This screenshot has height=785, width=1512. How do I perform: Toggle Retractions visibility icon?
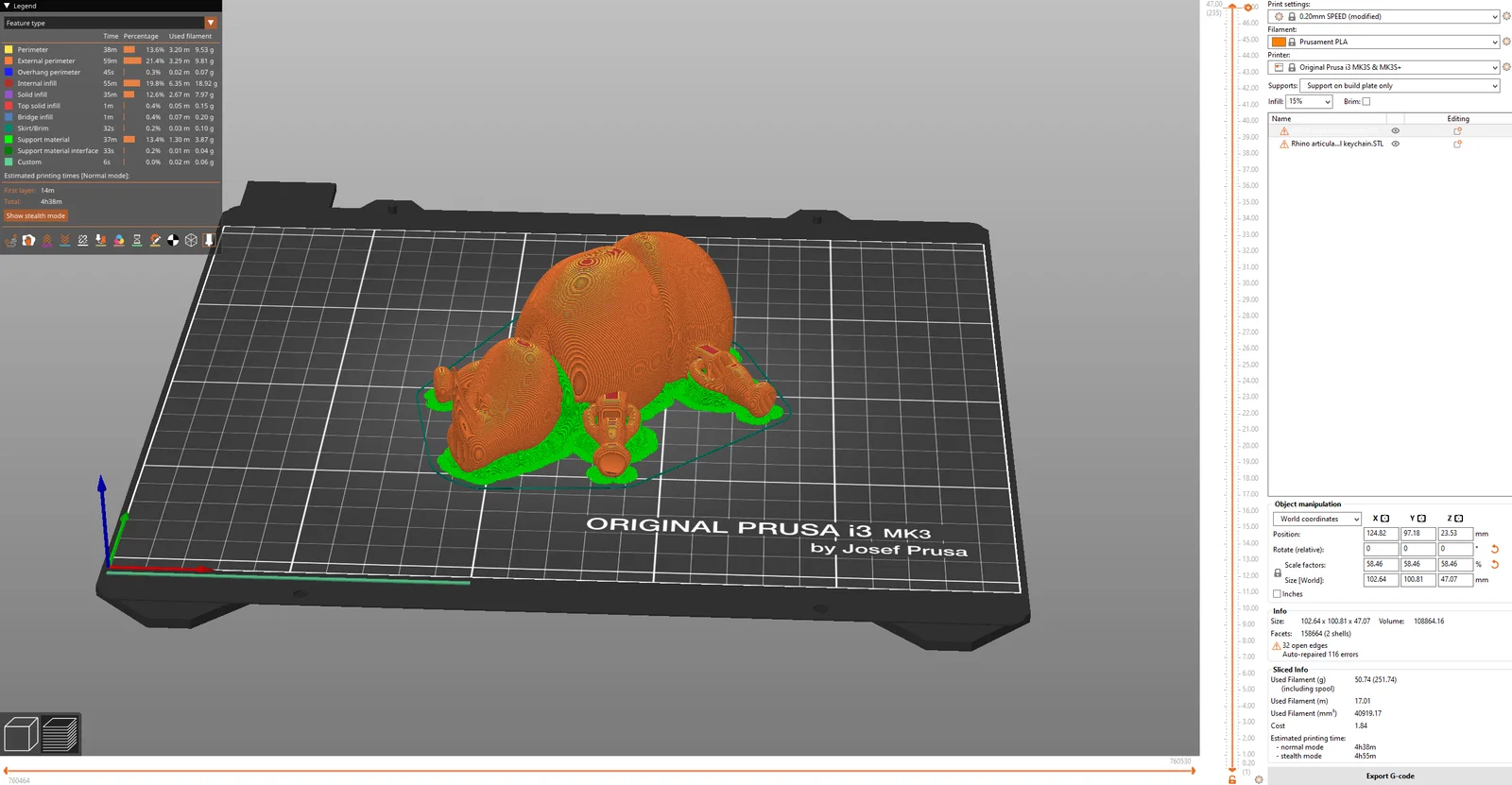point(46,241)
